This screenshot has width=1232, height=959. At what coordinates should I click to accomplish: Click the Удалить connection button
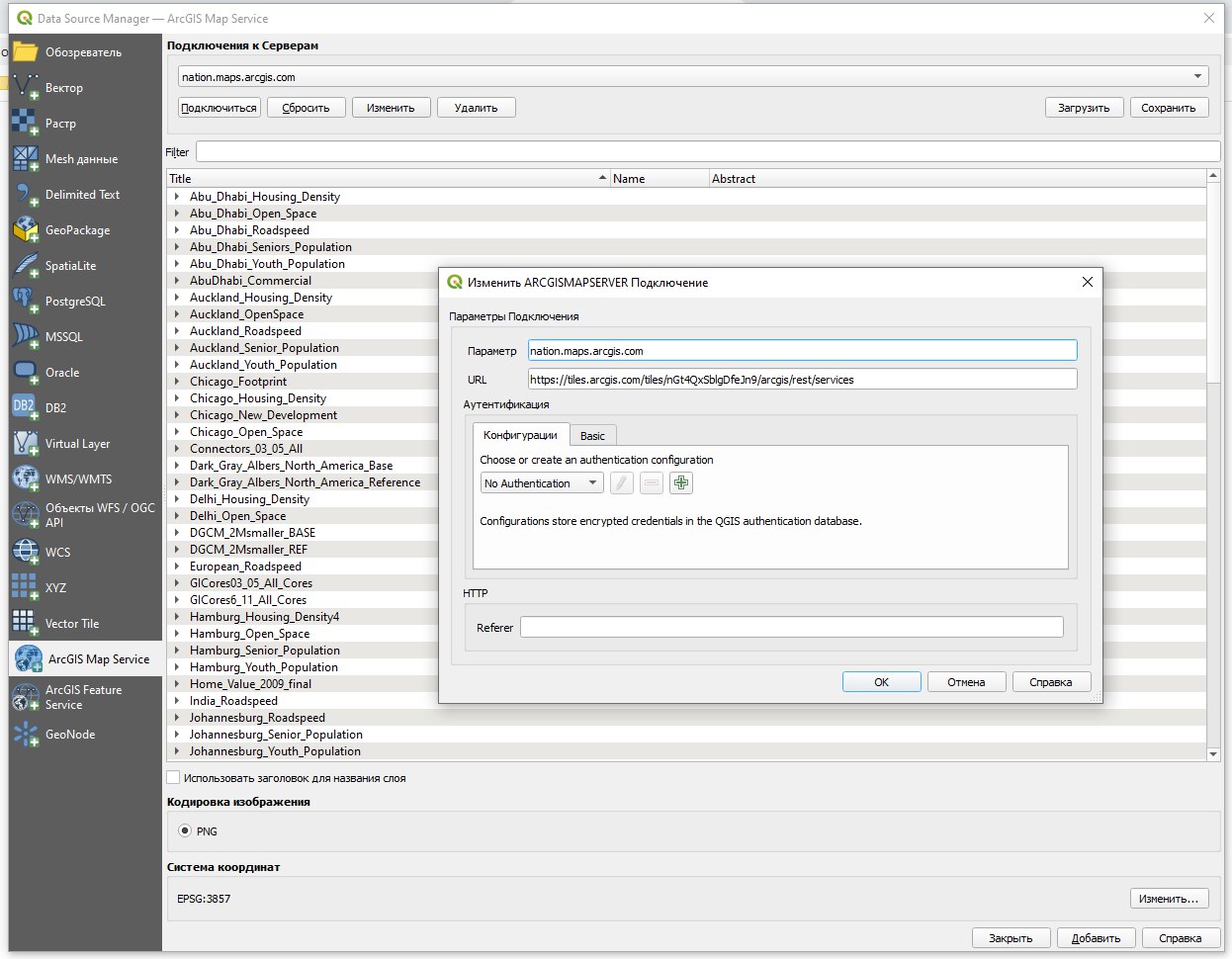click(x=476, y=108)
